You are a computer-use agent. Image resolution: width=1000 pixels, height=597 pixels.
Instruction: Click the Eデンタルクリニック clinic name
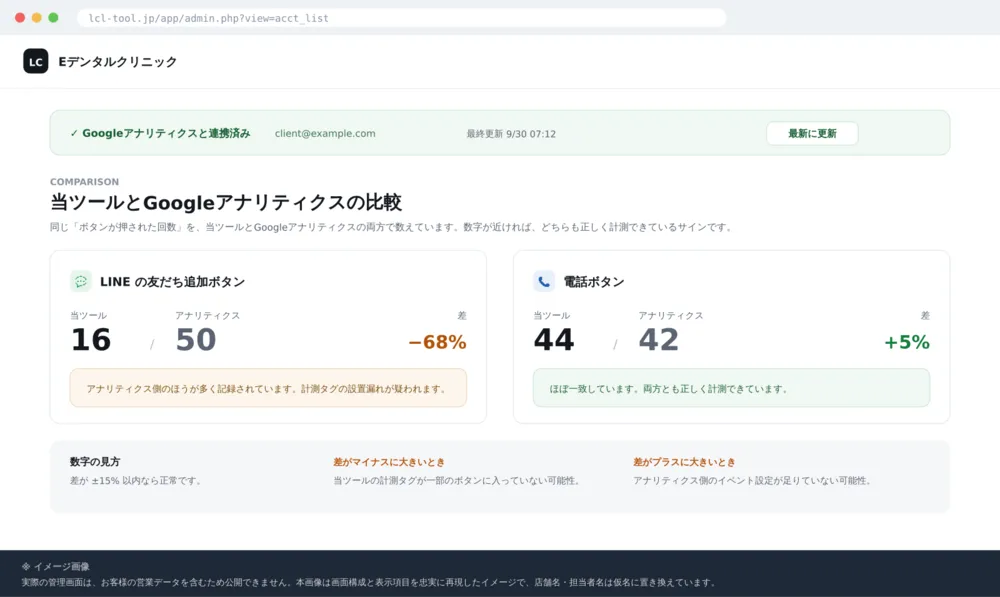click(117, 62)
